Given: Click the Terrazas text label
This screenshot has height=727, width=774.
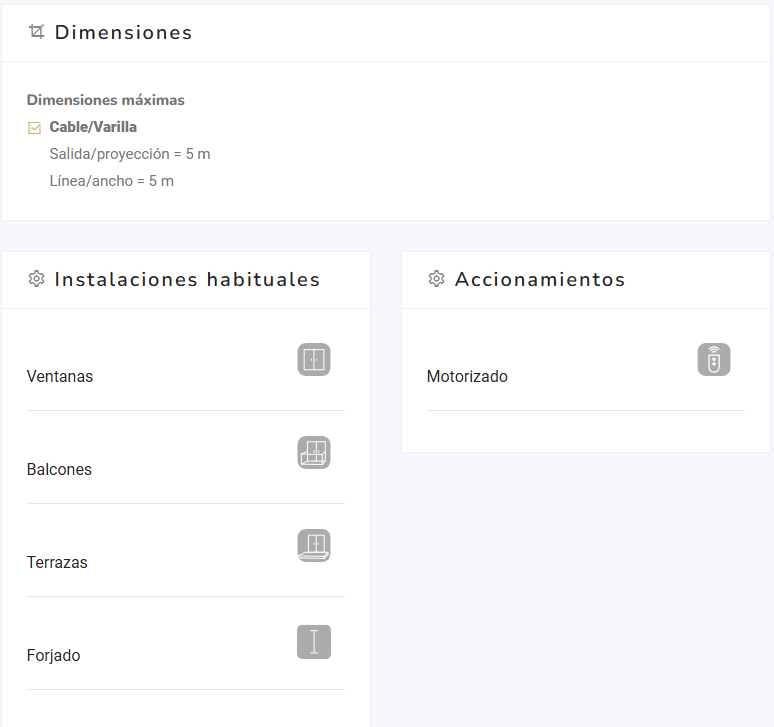Looking at the screenshot, I should 57,563.
